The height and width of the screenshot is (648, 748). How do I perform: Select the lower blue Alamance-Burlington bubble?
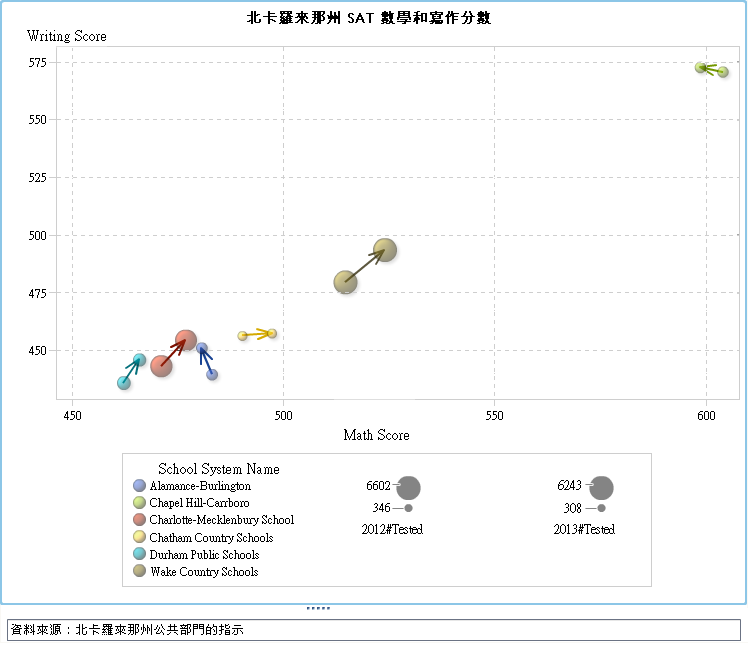212,375
